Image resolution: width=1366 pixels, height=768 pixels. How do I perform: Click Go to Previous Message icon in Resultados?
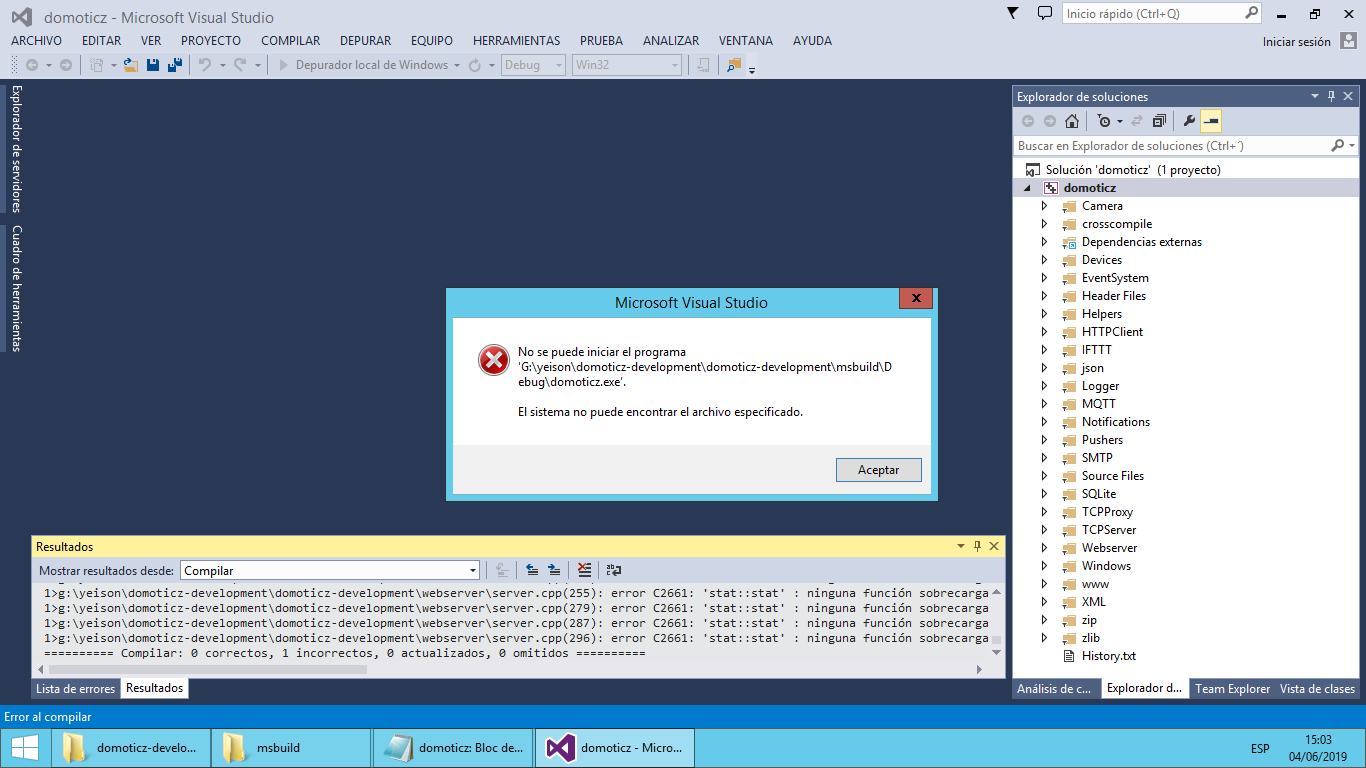(x=532, y=570)
